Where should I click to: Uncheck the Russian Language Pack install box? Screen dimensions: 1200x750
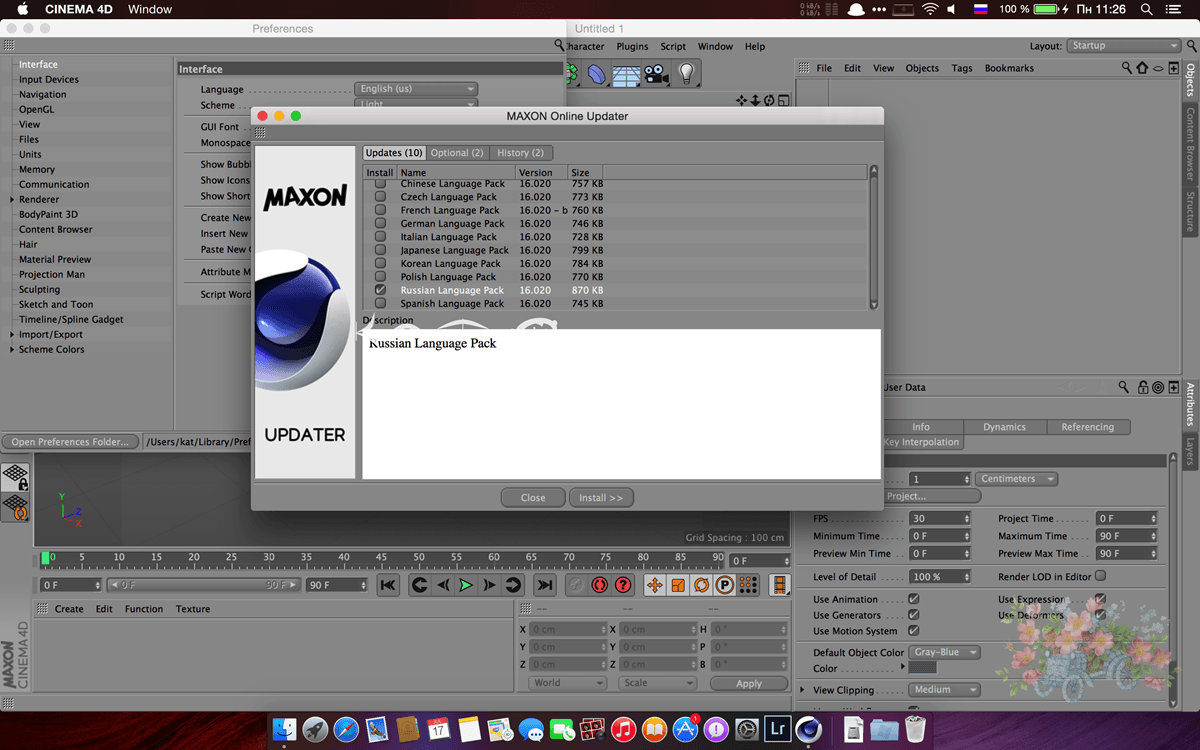(380, 290)
